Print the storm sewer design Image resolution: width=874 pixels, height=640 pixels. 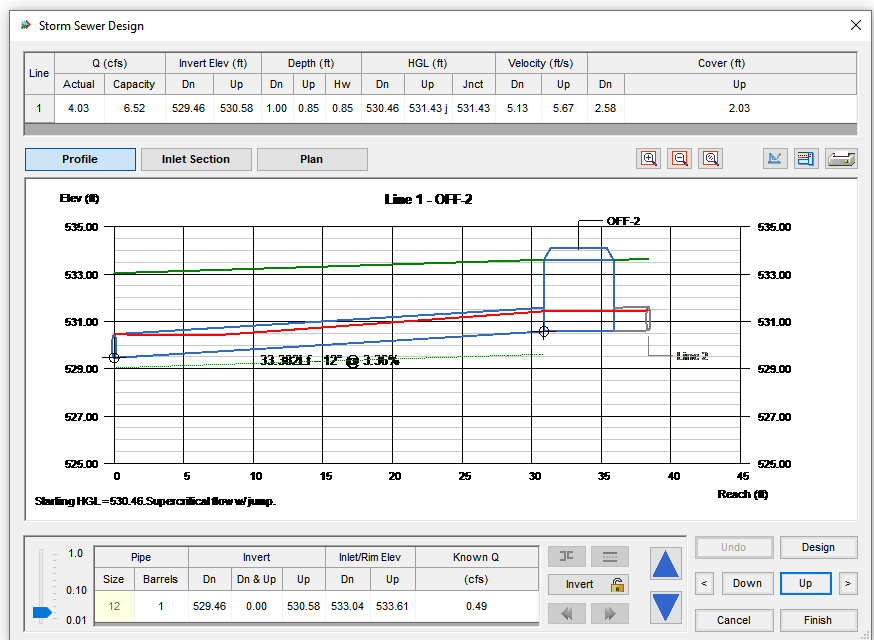click(840, 158)
